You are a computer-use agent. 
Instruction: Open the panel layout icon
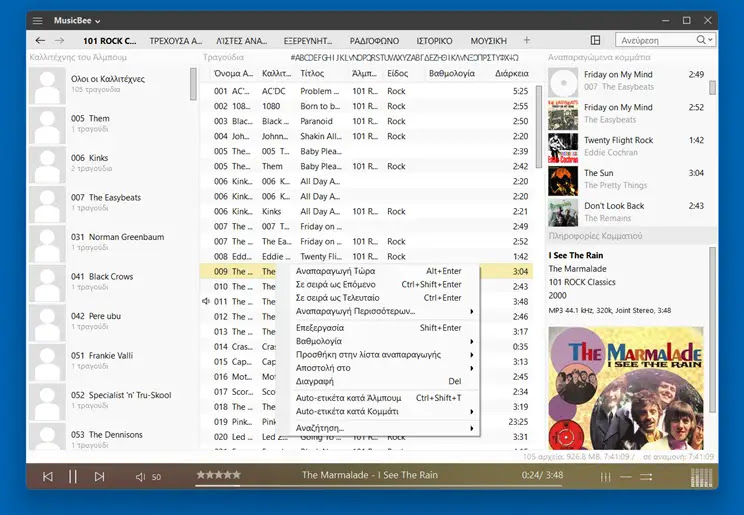coord(595,40)
